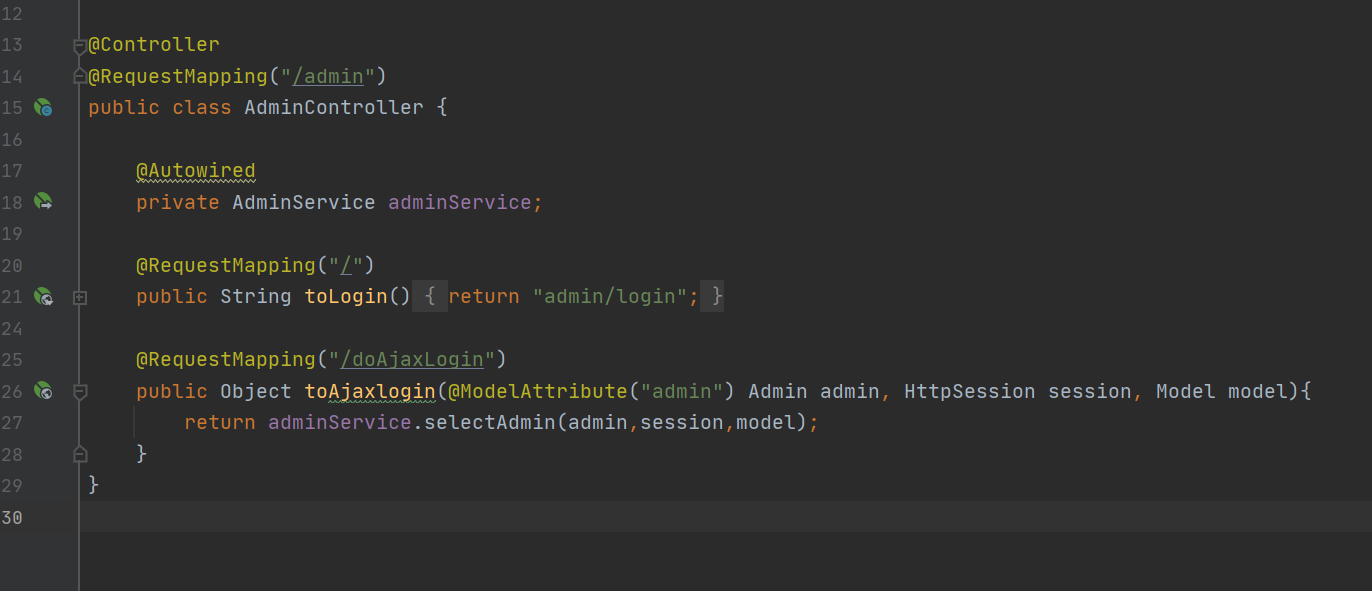This screenshot has width=1372, height=591.
Task: Click the selectAdmin method call
Action: coord(490,422)
